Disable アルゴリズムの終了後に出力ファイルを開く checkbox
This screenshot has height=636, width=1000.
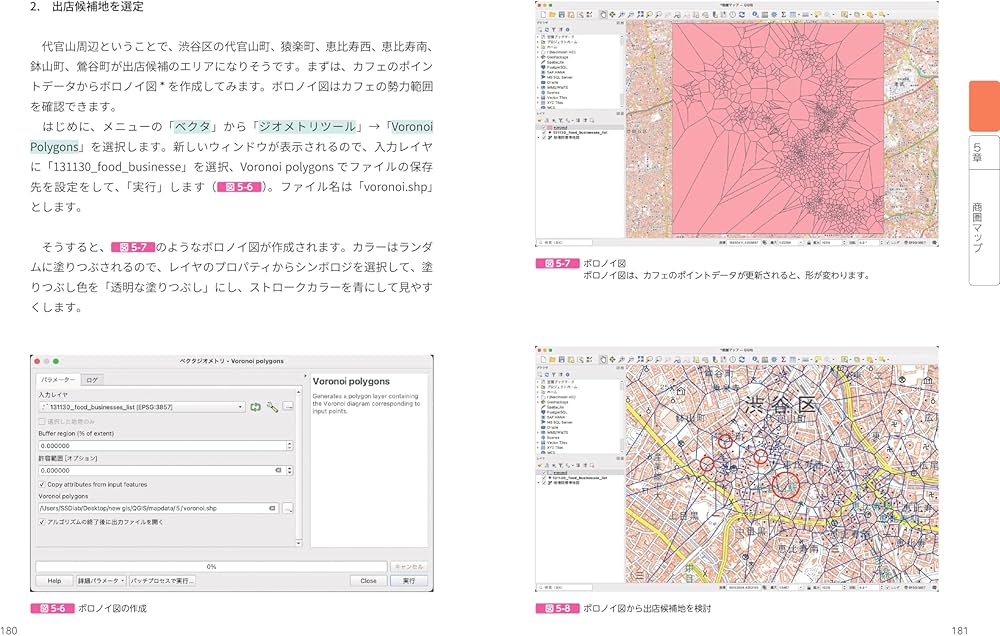(42, 522)
